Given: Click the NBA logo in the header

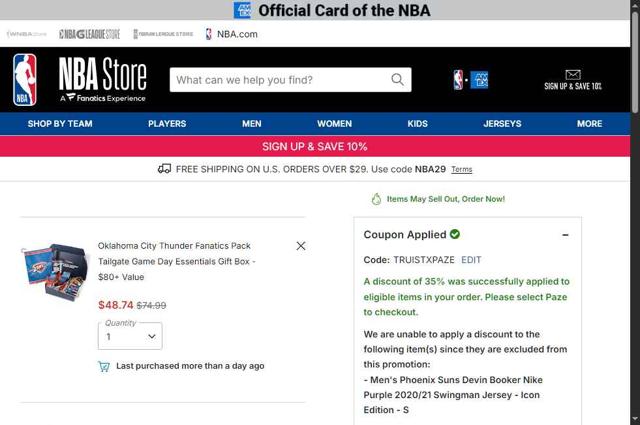Looking at the screenshot, I should tap(24, 80).
